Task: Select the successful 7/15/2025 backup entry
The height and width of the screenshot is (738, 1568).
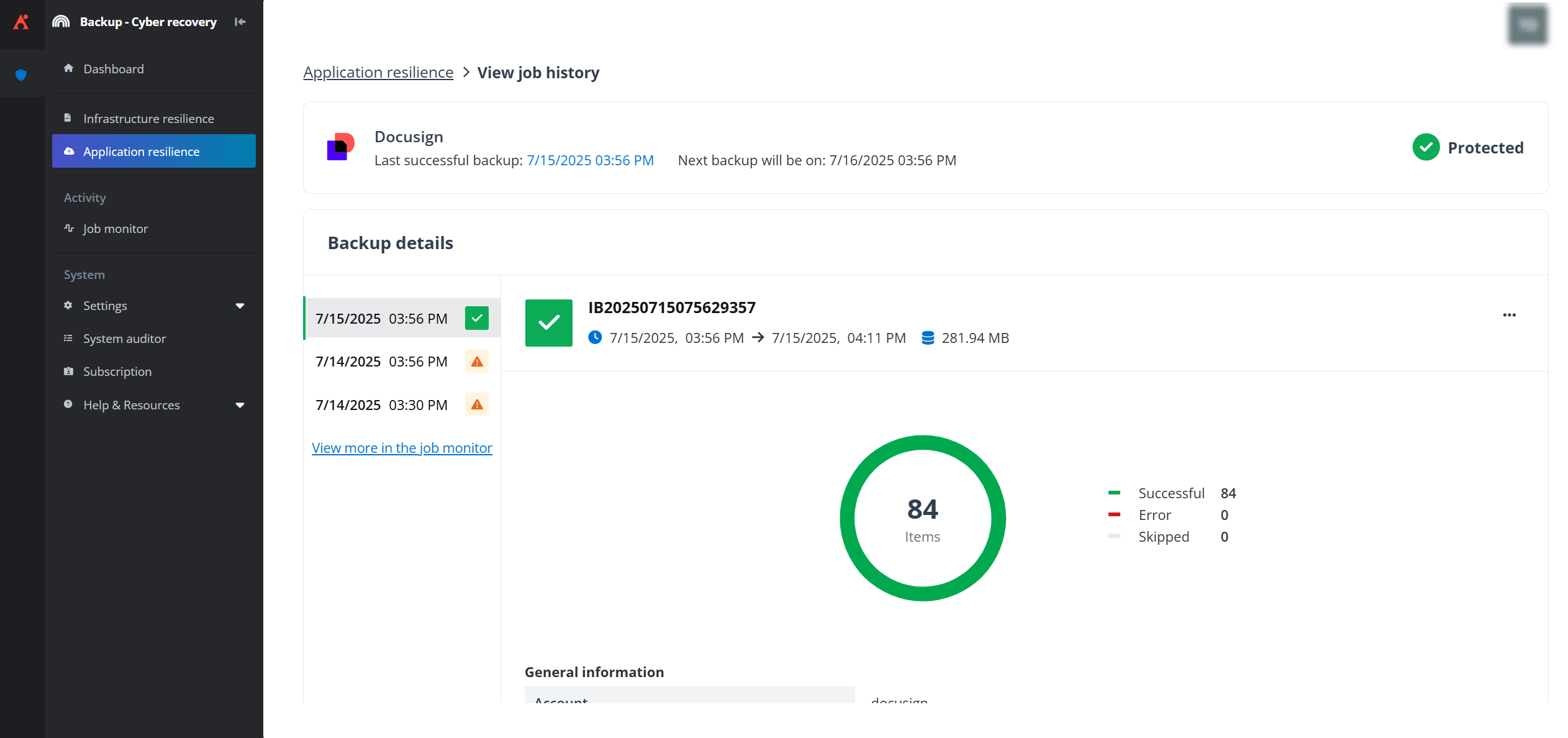Action: click(385, 318)
